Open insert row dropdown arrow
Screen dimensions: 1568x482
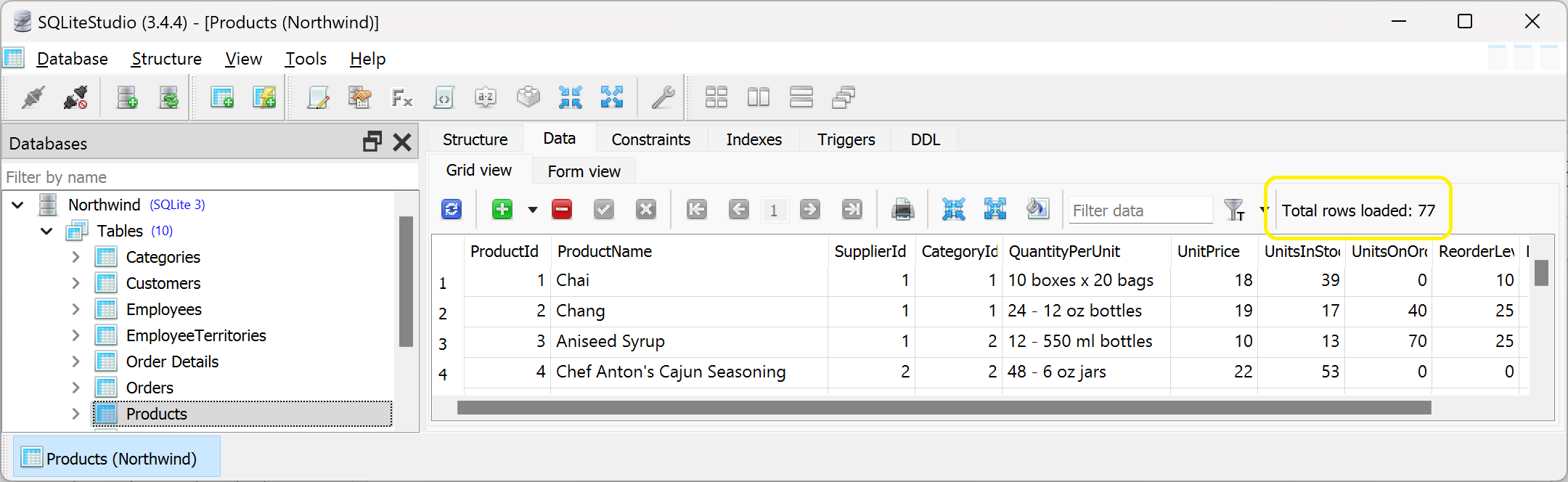pyautogui.click(x=532, y=211)
